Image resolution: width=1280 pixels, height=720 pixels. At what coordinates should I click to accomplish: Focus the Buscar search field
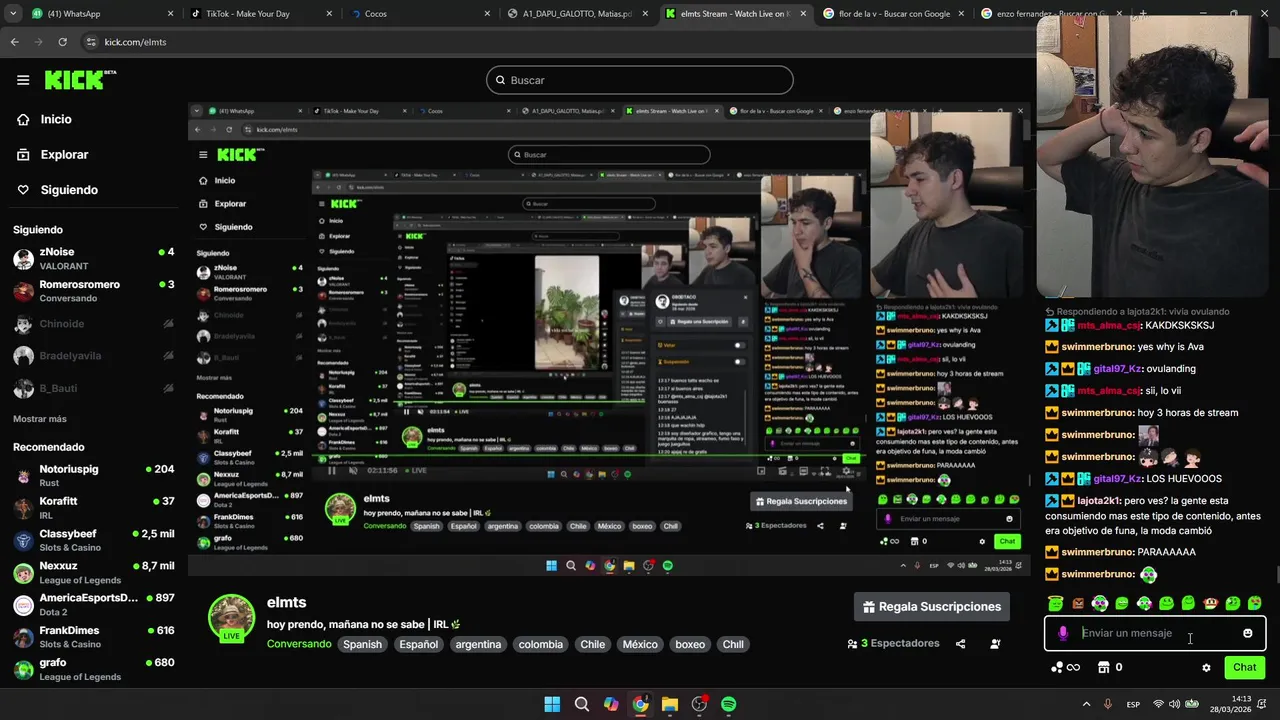click(640, 80)
